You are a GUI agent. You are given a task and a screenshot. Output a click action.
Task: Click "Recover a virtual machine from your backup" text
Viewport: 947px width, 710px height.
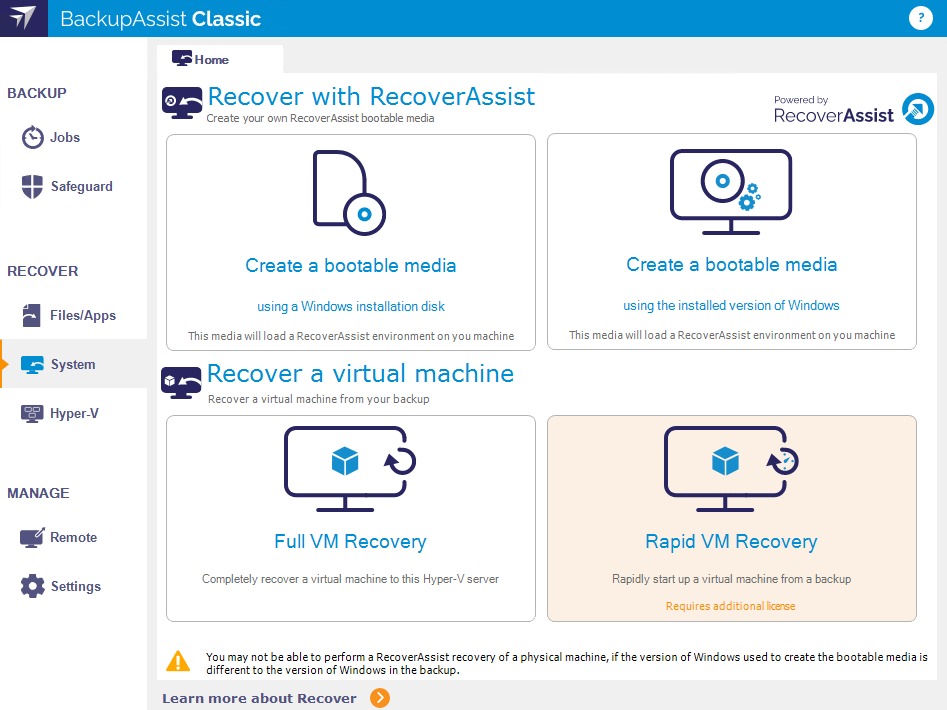click(318, 399)
